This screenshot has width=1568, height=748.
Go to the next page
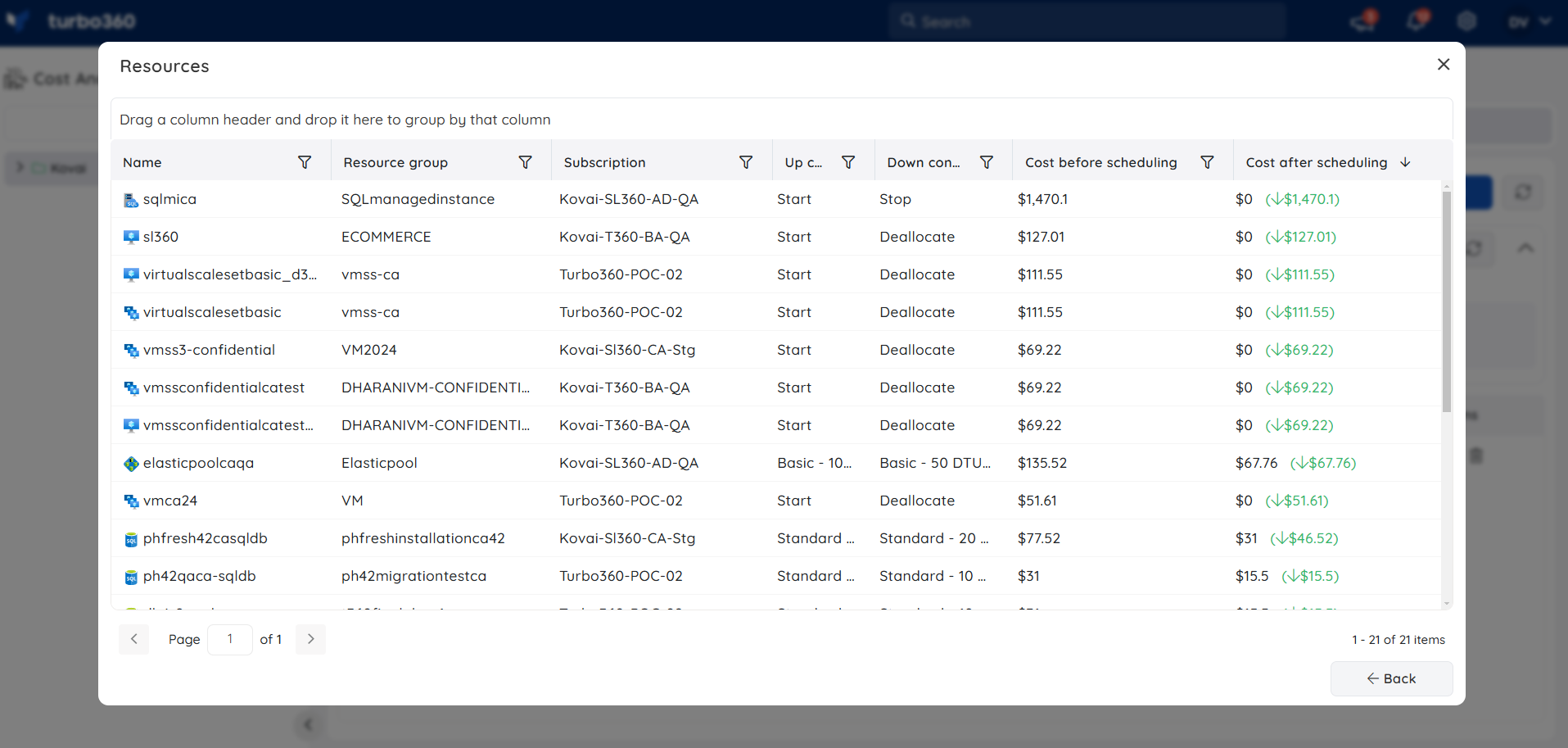pyautogui.click(x=311, y=639)
